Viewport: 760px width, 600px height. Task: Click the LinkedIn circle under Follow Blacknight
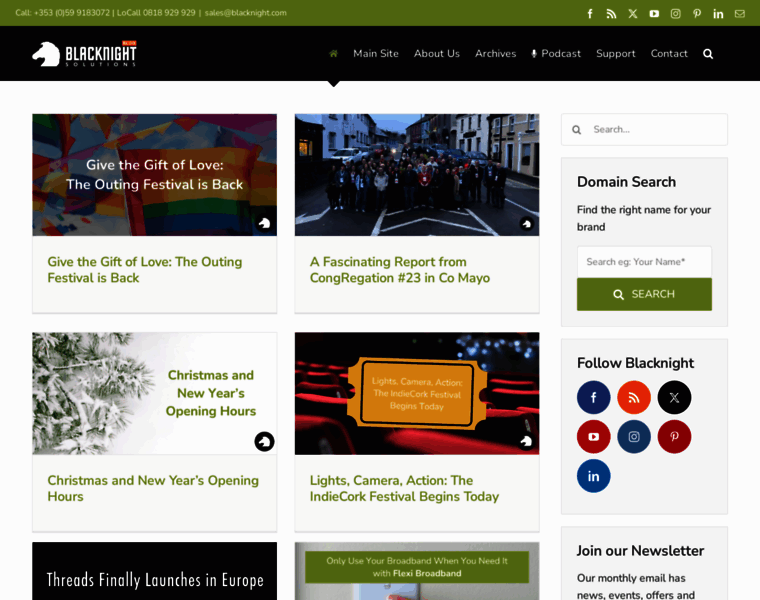[x=593, y=476]
